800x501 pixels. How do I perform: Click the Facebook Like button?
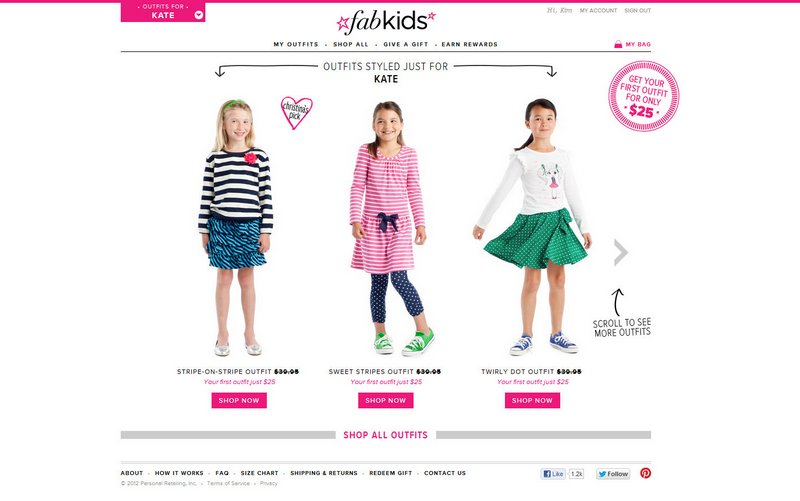pyautogui.click(x=554, y=474)
